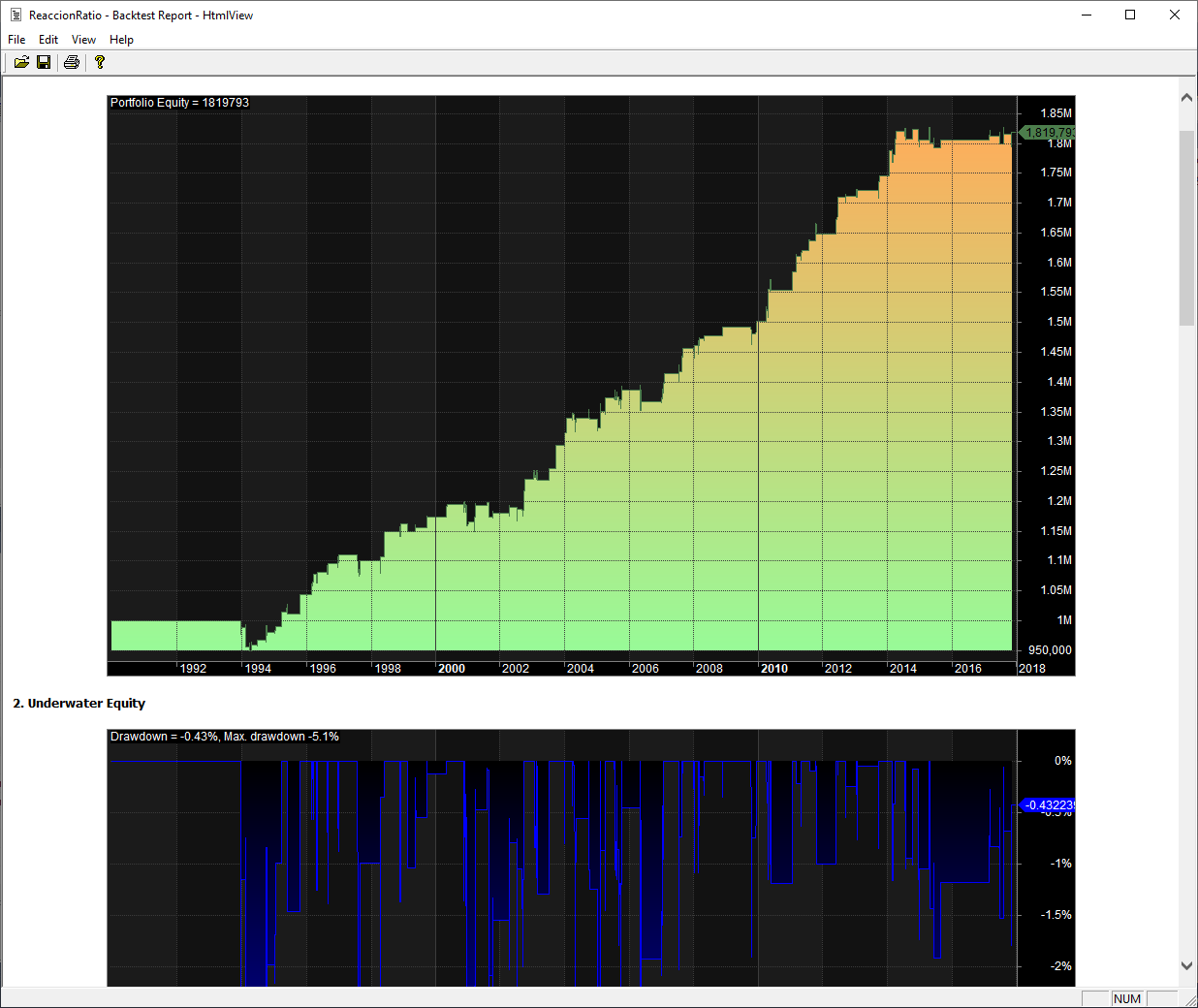Click the 1.7M axis value
This screenshot has height=1008, width=1198.
pyautogui.click(x=1059, y=203)
